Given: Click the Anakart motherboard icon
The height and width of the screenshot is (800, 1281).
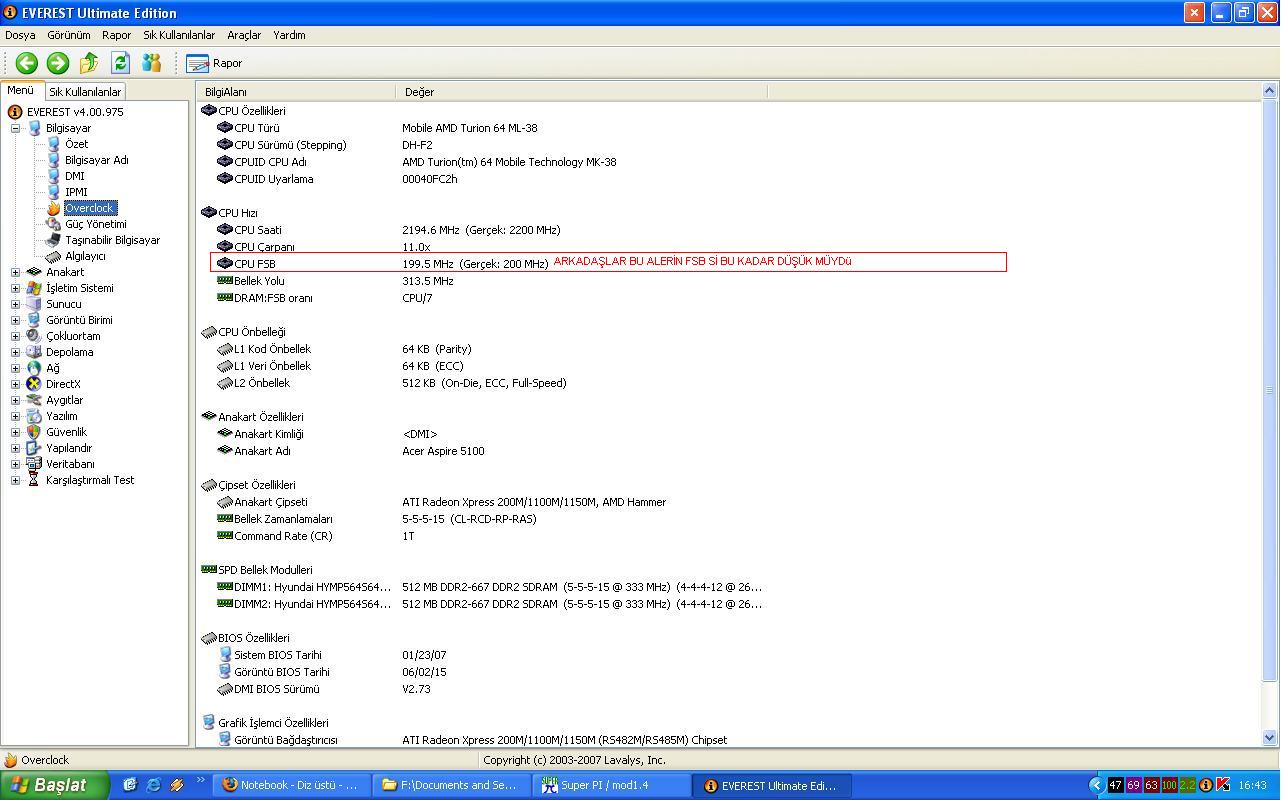Looking at the screenshot, I should [34, 272].
